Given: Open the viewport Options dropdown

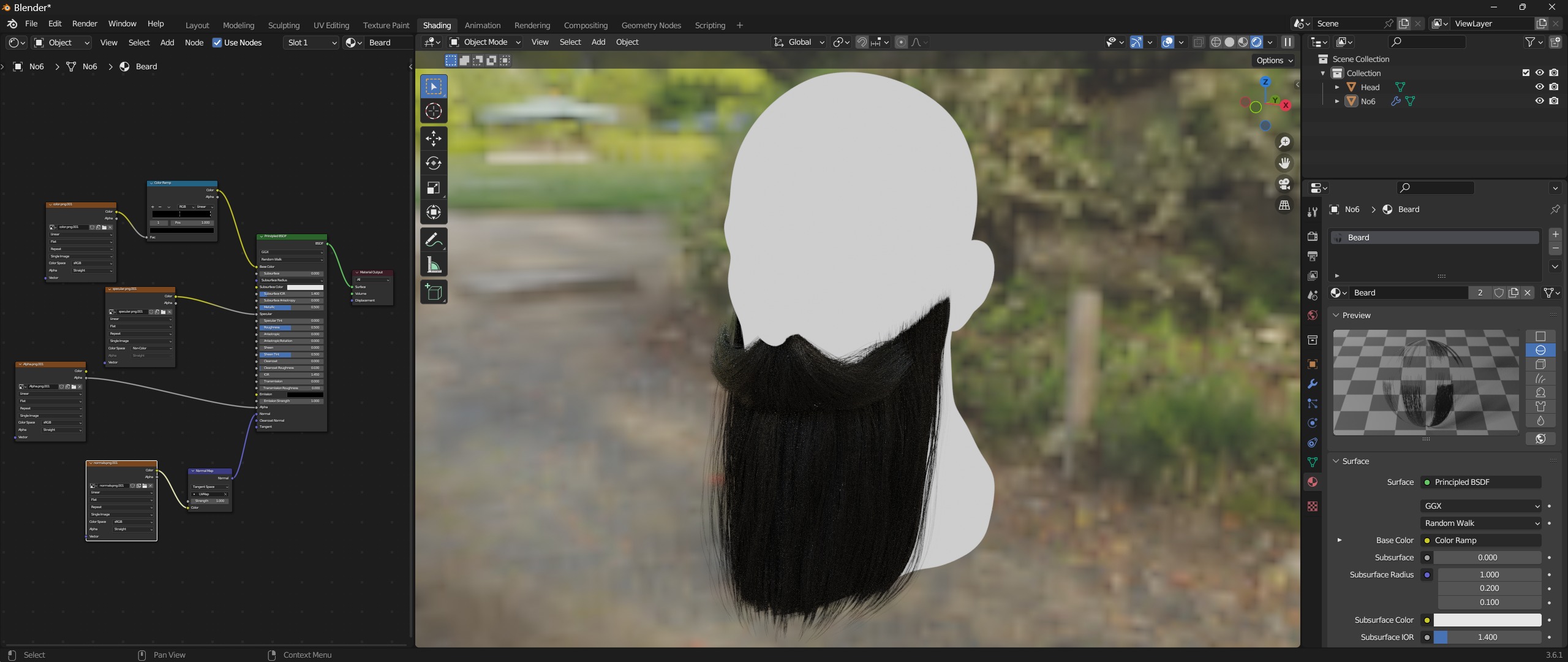Looking at the screenshot, I should point(1274,60).
